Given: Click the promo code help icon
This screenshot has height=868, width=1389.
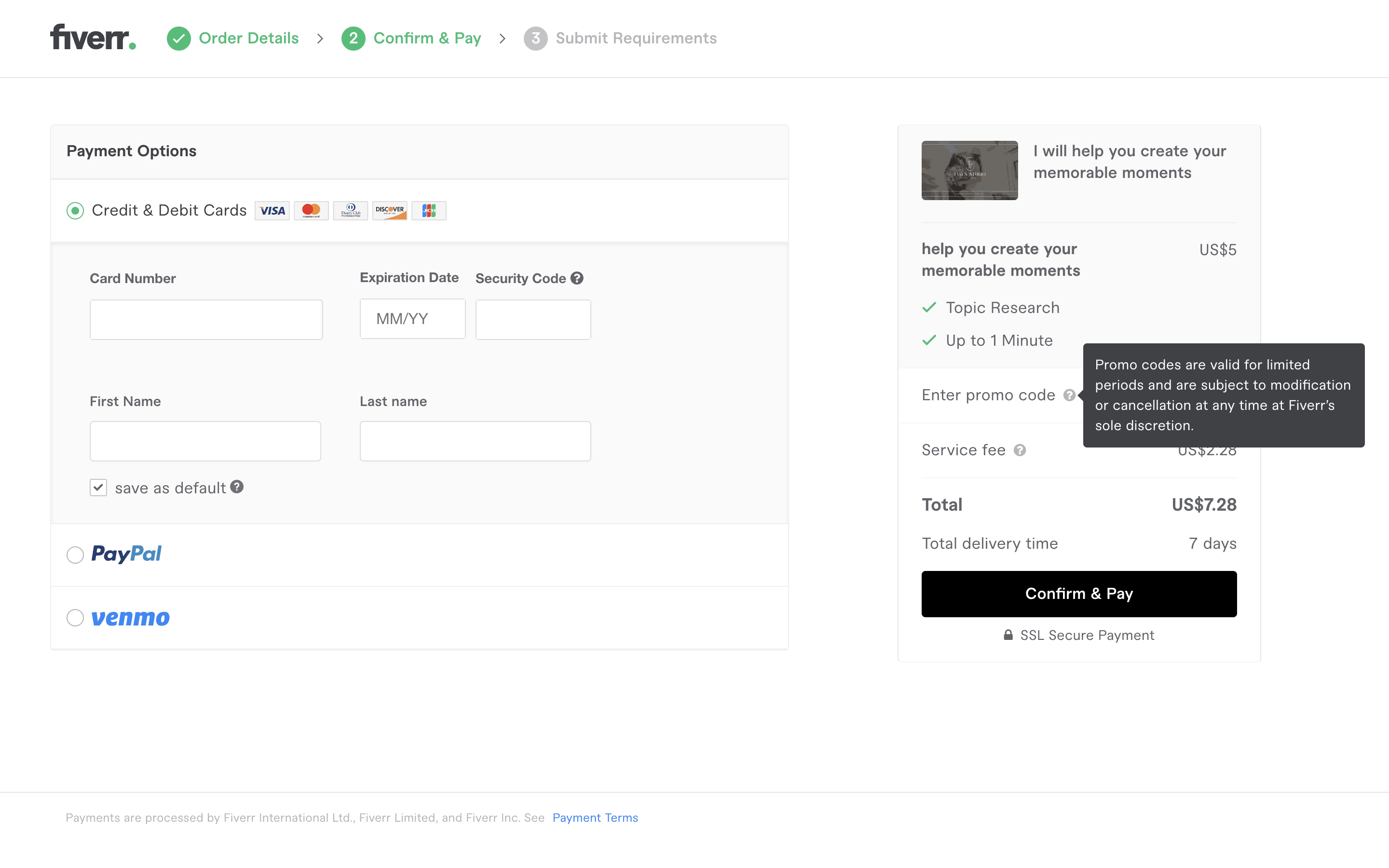Looking at the screenshot, I should (x=1069, y=395).
